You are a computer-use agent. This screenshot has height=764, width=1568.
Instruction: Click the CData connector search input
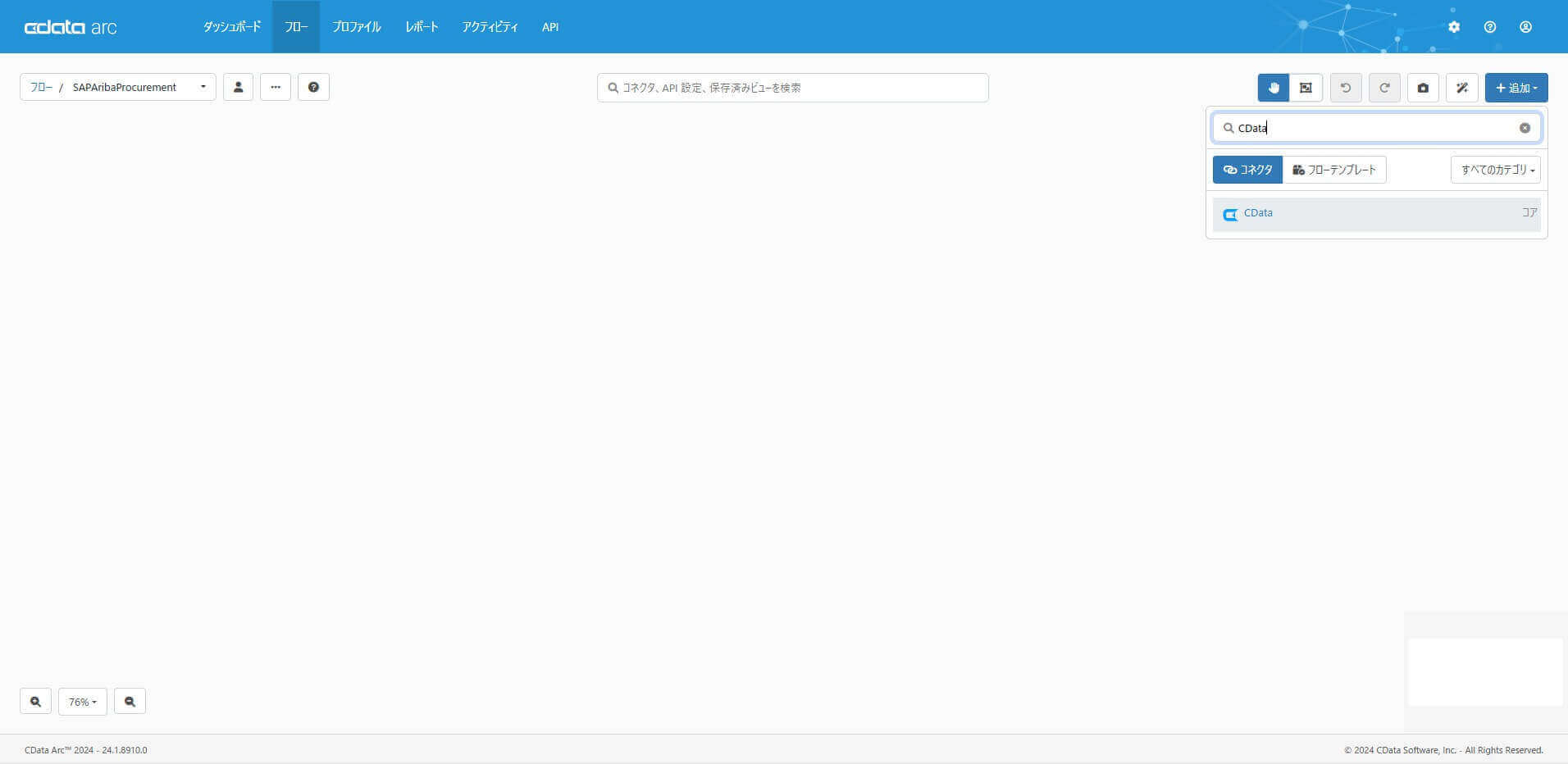pyautogui.click(x=1377, y=128)
